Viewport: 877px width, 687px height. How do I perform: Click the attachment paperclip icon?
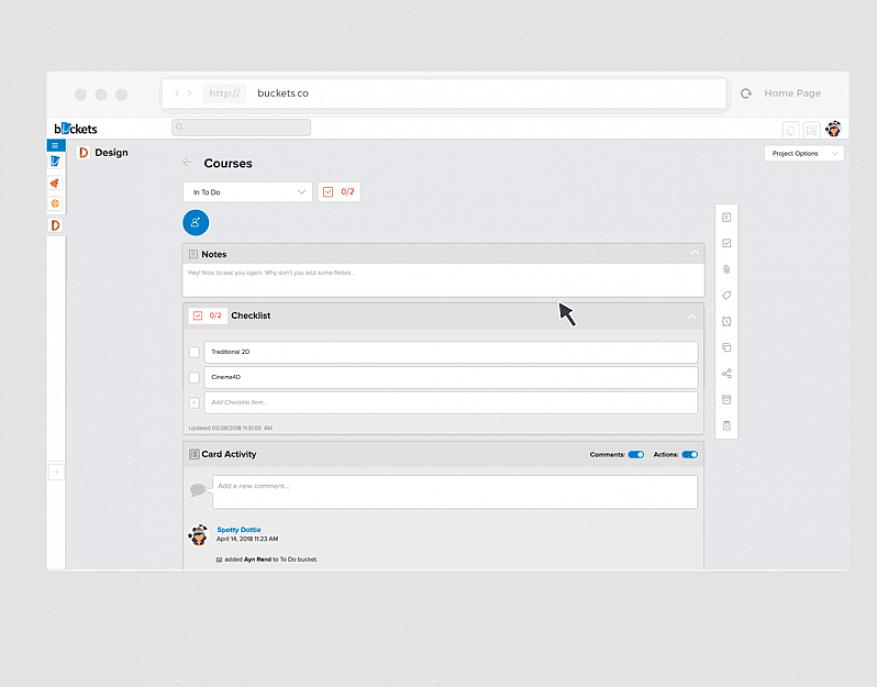pyautogui.click(x=727, y=269)
